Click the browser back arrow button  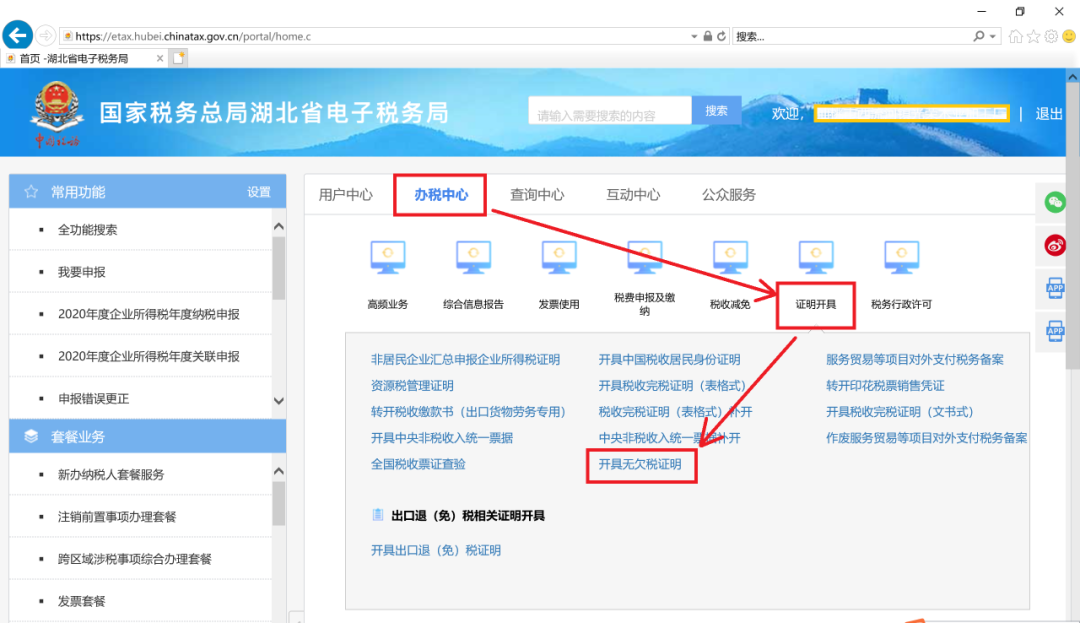tap(18, 35)
